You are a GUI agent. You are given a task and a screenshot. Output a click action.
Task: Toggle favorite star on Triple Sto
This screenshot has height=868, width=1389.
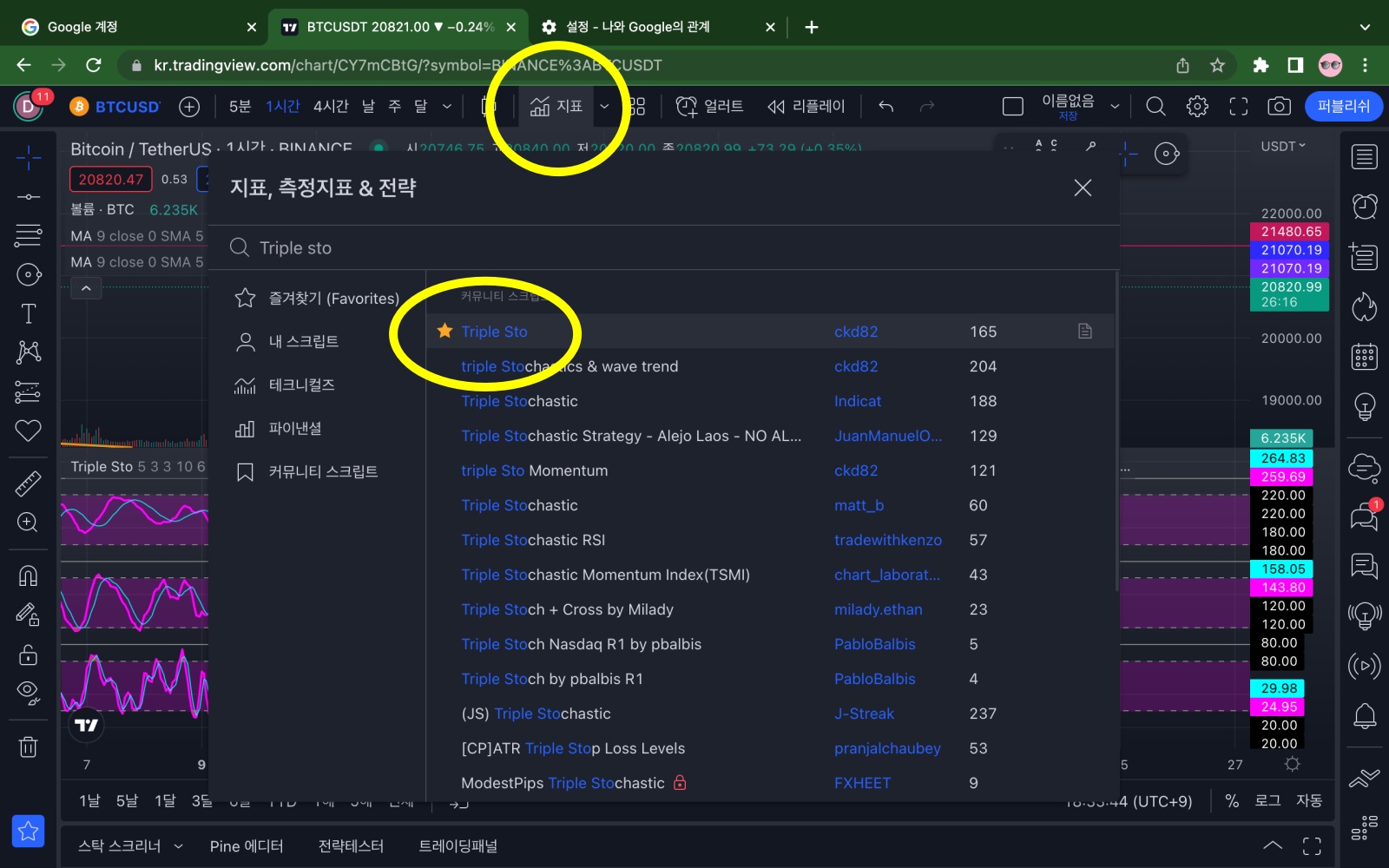[445, 331]
